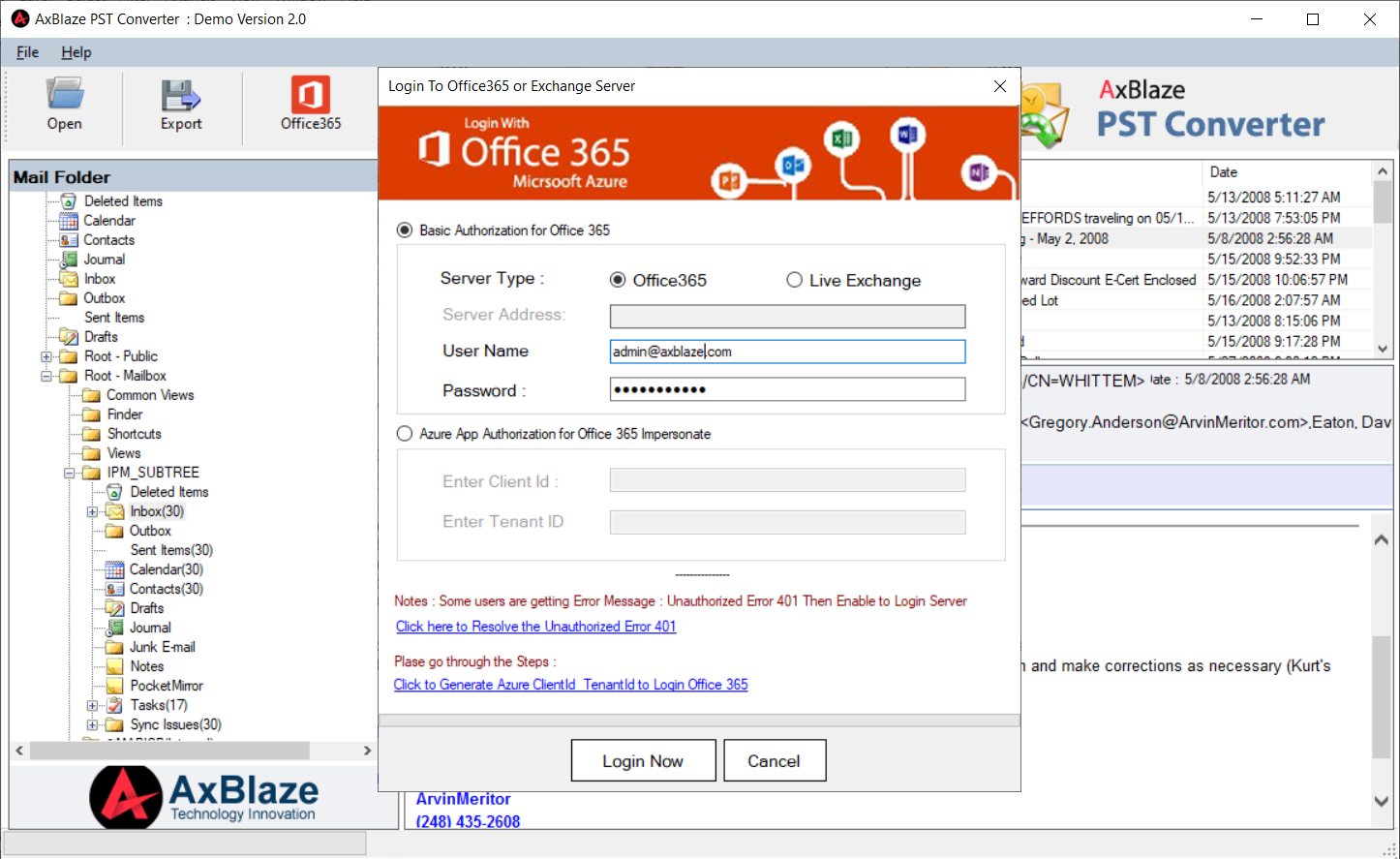The width and height of the screenshot is (1400, 859).
Task: Click the ArvinMeritor link in preview
Action: 463,799
